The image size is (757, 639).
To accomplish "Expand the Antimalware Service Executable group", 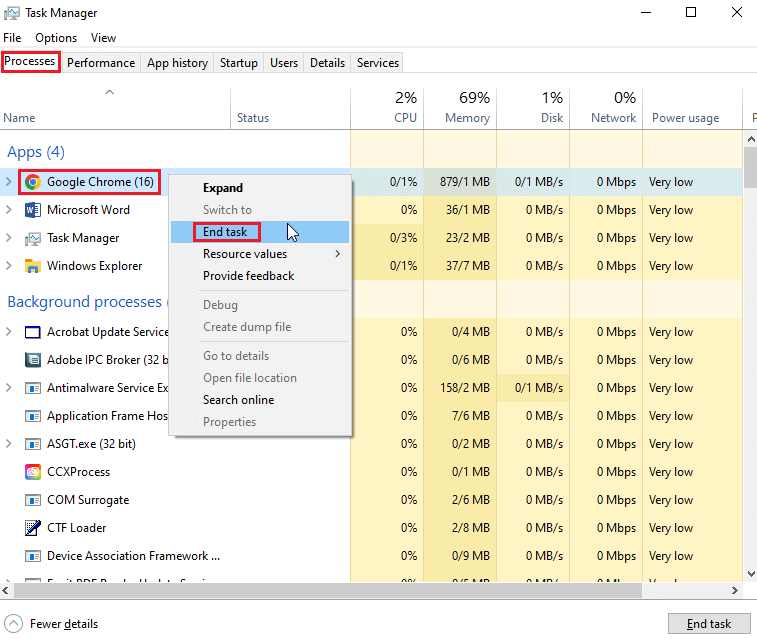I will click(9, 388).
